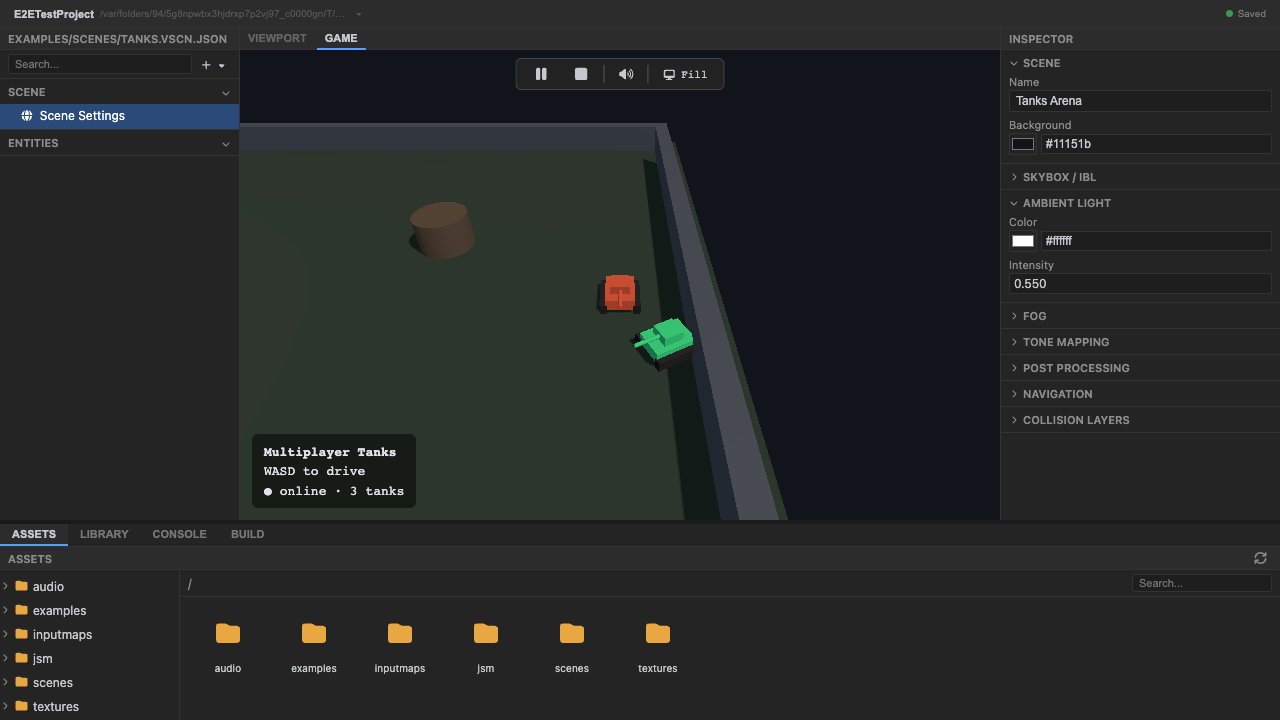
Task: Focus the assets search box
Action: pyautogui.click(x=1202, y=583)
